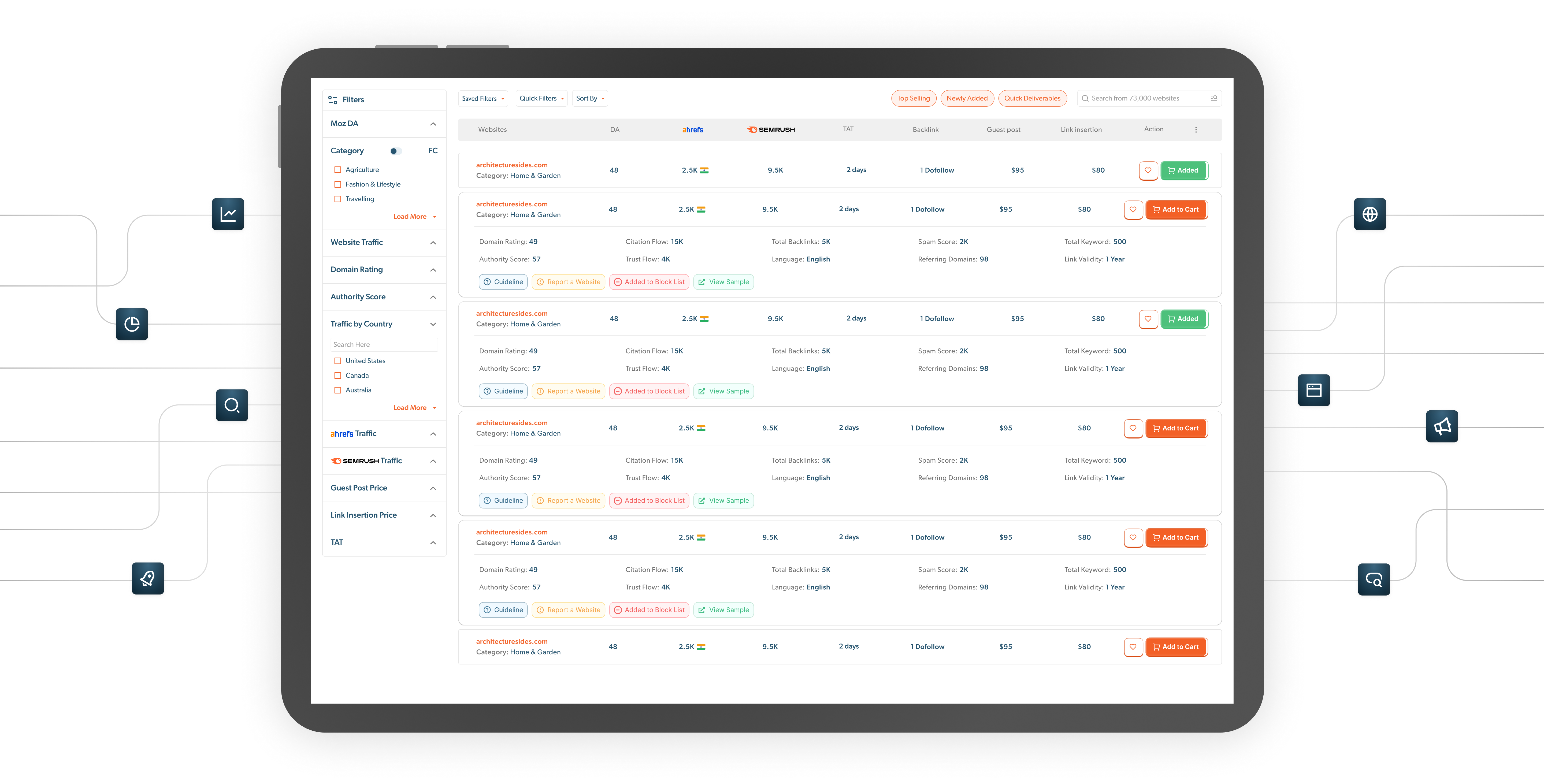Open View Sample in the first expanded listing
This screenshot has height=784, width=1544.
(x=723, y=282)
